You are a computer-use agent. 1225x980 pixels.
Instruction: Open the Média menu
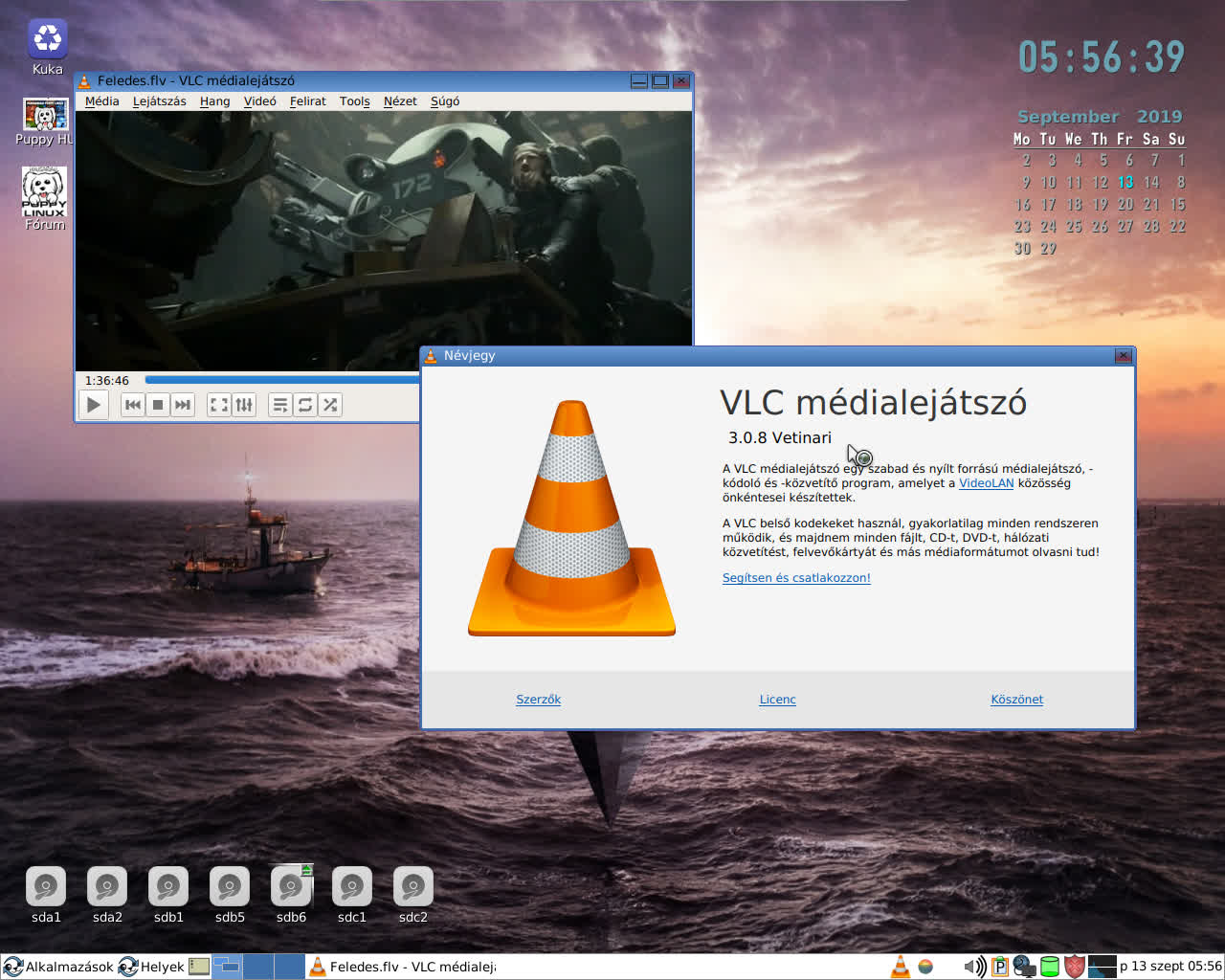pyautogui.click(x=101, y=101)
